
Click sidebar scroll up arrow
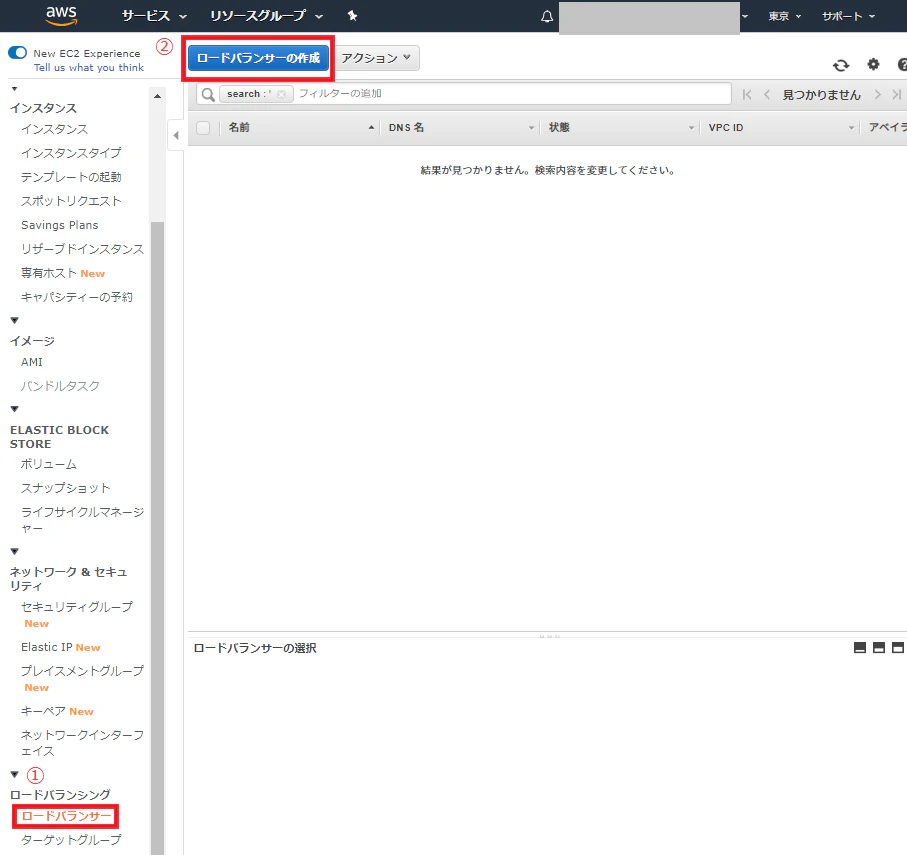(157, 96)
